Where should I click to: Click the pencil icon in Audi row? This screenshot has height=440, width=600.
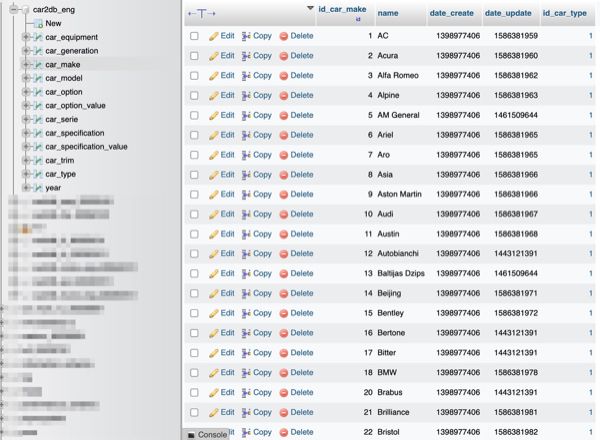(x=214, y=214)
